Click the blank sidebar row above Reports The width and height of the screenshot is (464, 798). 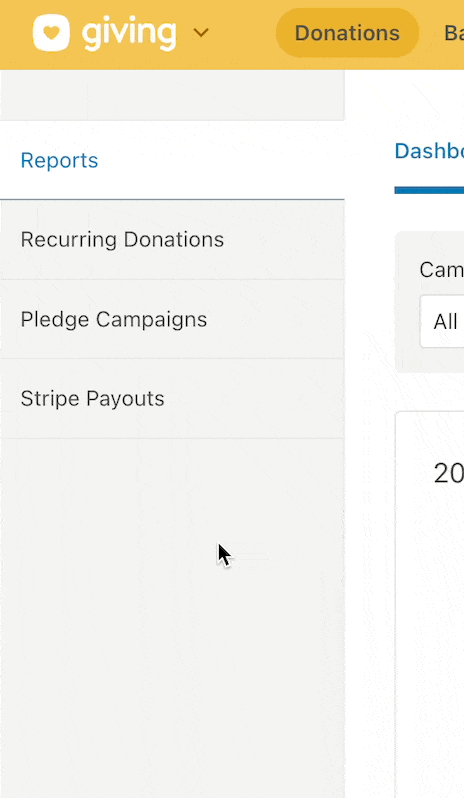point(172,95)
